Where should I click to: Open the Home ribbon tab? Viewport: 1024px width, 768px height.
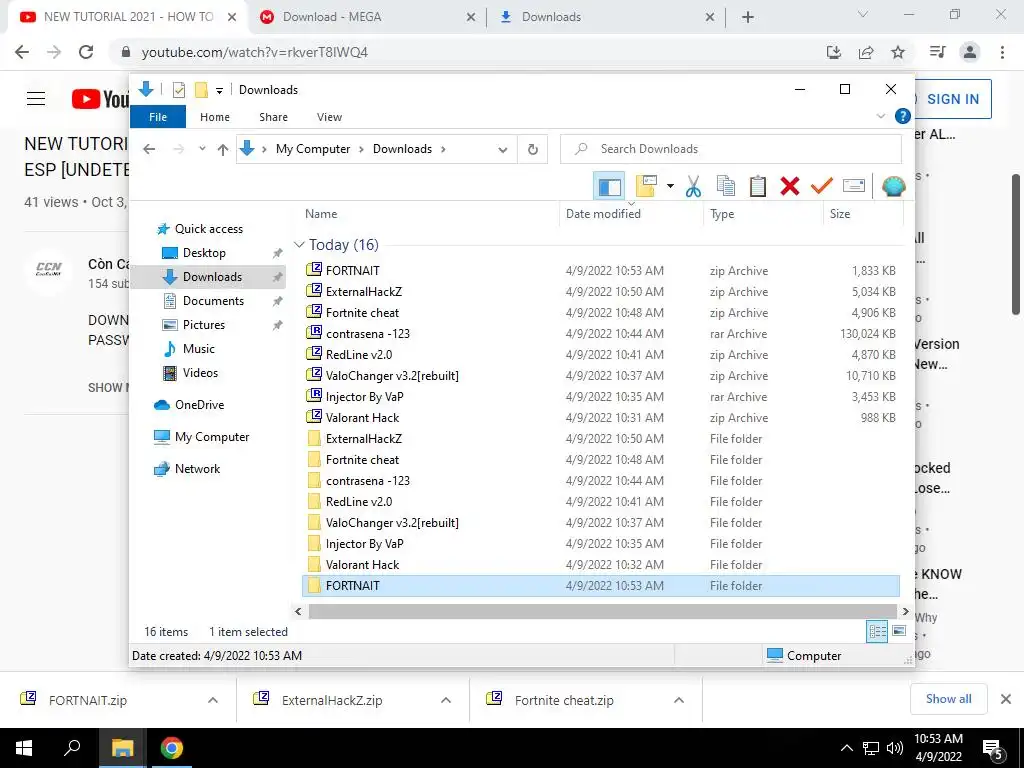click(x=215, y=117)
